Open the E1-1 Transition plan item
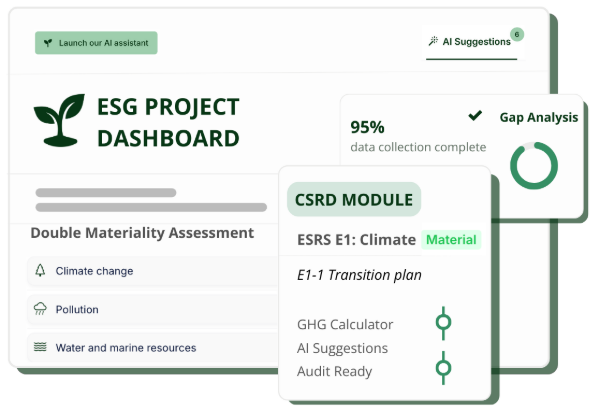Screen dimensions: 592x409 tap(359, 275)
